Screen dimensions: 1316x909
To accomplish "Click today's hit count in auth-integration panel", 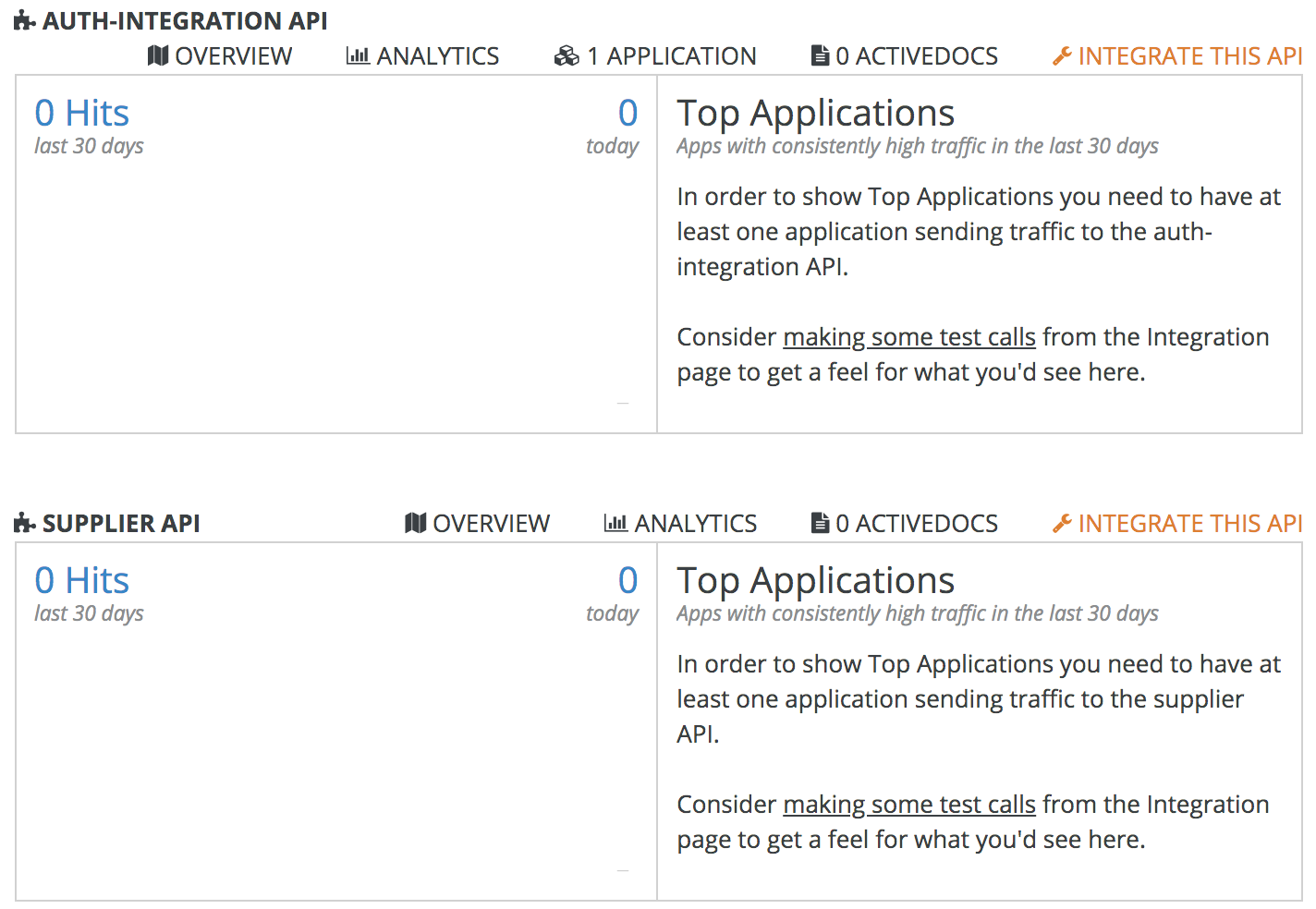I will click(x=628, y=114).
